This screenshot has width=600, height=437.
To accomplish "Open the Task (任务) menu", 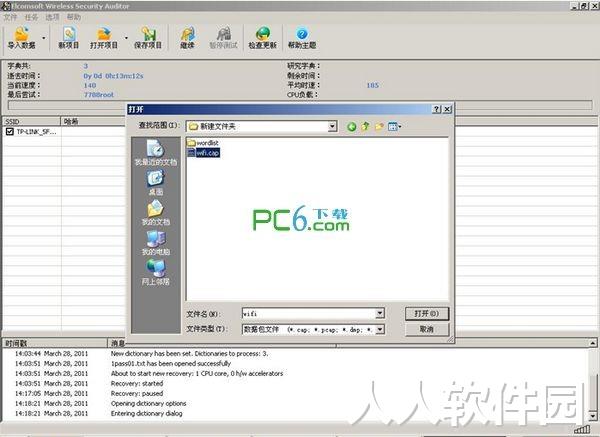I will (x=31, y=17).
